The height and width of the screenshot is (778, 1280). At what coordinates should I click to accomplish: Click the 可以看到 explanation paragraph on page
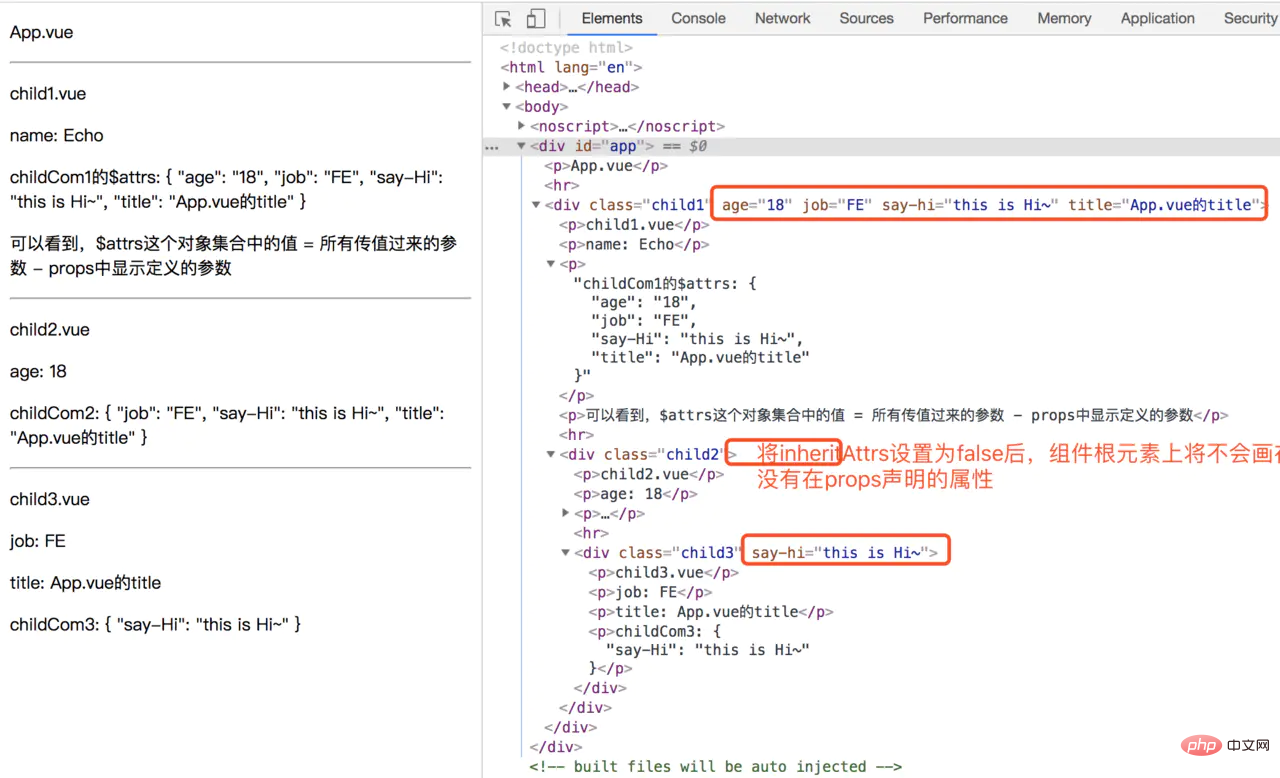click(x=233, y=256)
